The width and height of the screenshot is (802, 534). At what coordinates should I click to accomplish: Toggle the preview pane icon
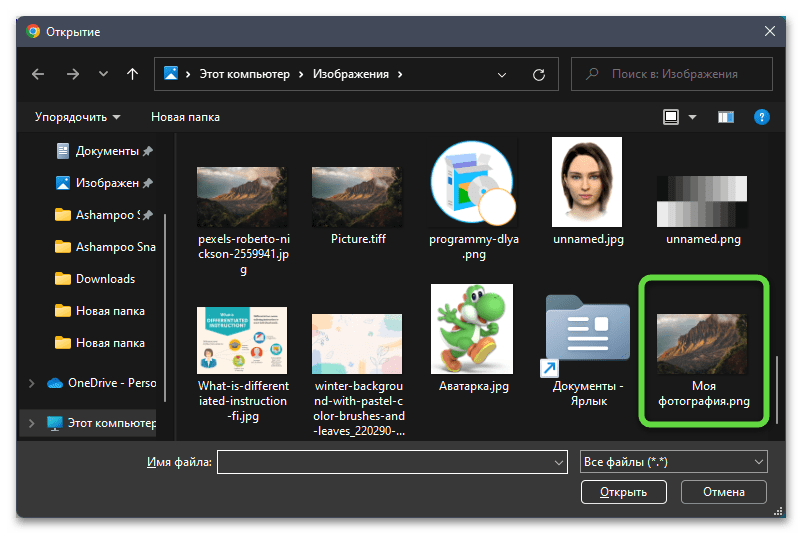click(726, 117)
